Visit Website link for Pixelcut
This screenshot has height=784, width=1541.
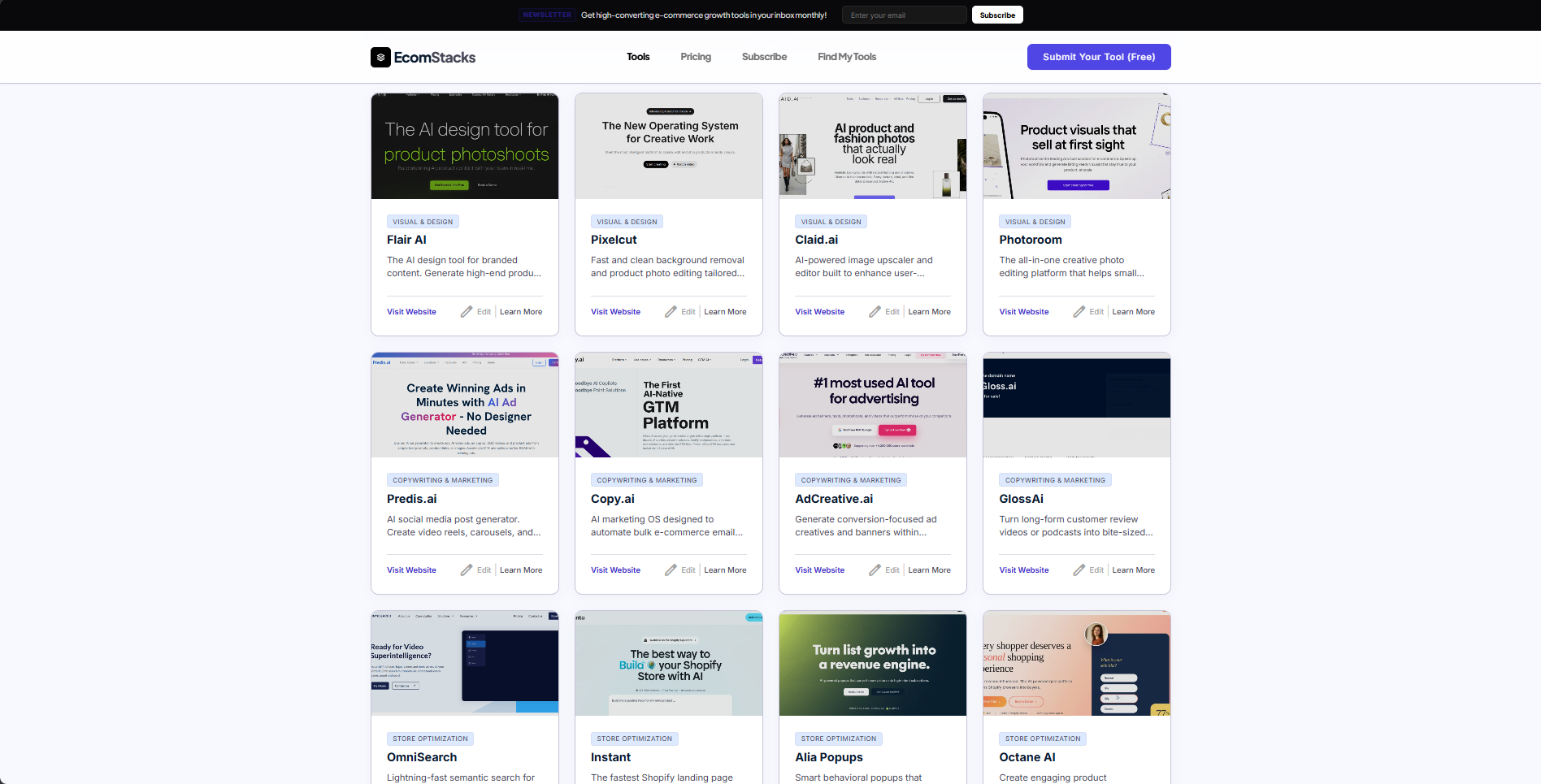tap(615, 312)
